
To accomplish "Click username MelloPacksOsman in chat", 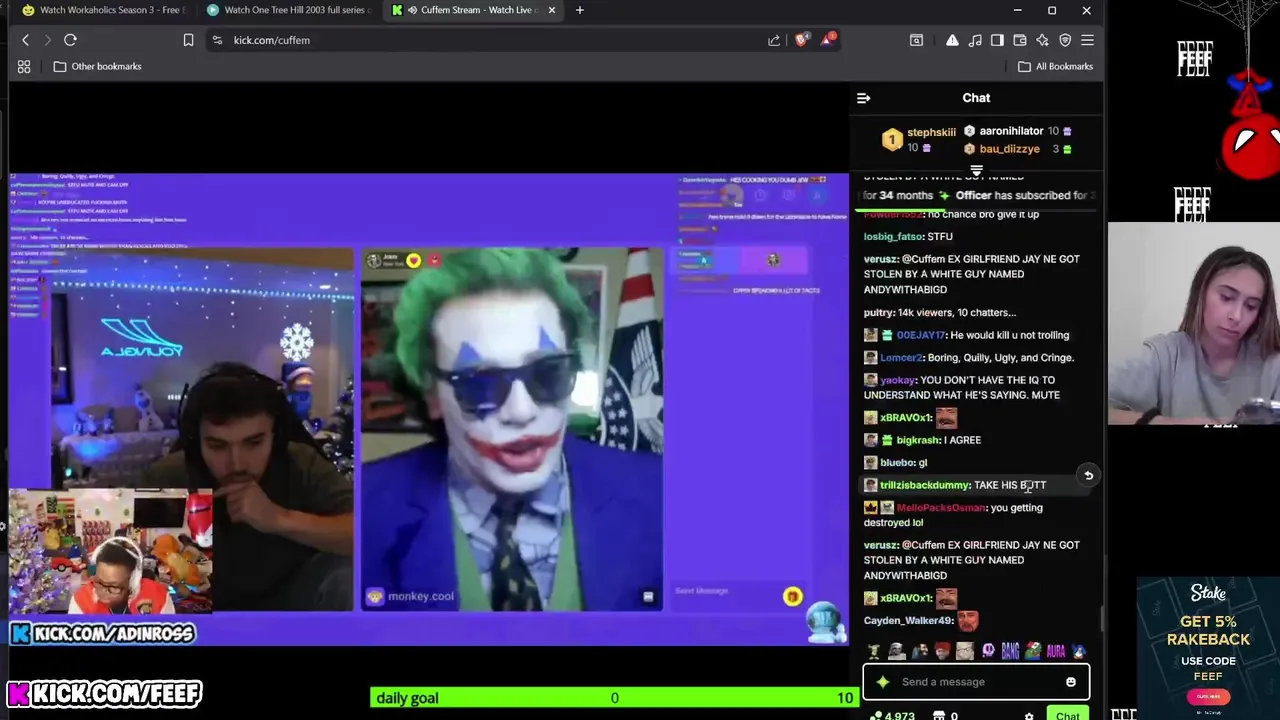I will [941, 508].
